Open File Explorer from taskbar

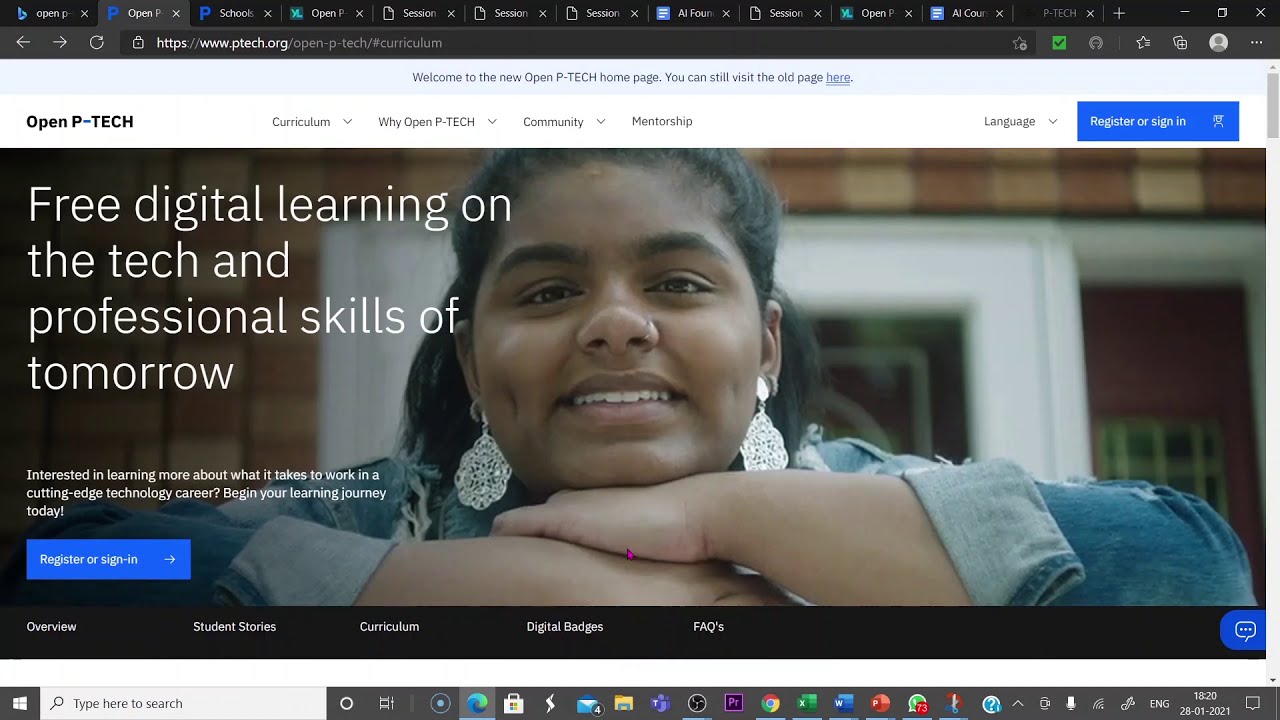623,703
